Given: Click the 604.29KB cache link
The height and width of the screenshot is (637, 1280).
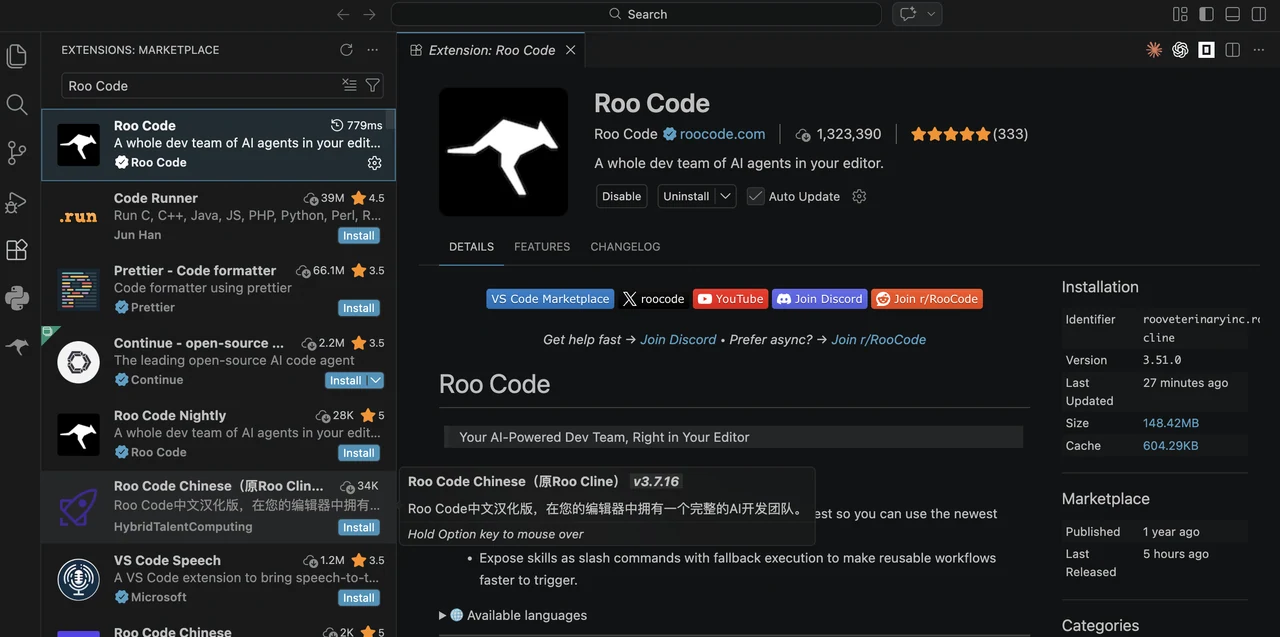Looking at the screenshot, I should pyautogui.click(x=1170, y=446).
